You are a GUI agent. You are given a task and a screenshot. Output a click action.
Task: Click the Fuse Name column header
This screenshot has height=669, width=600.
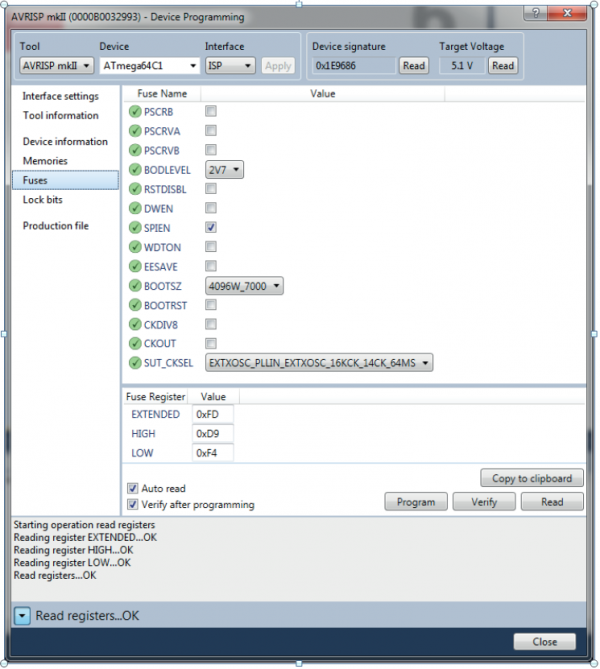tap(162, 94)
